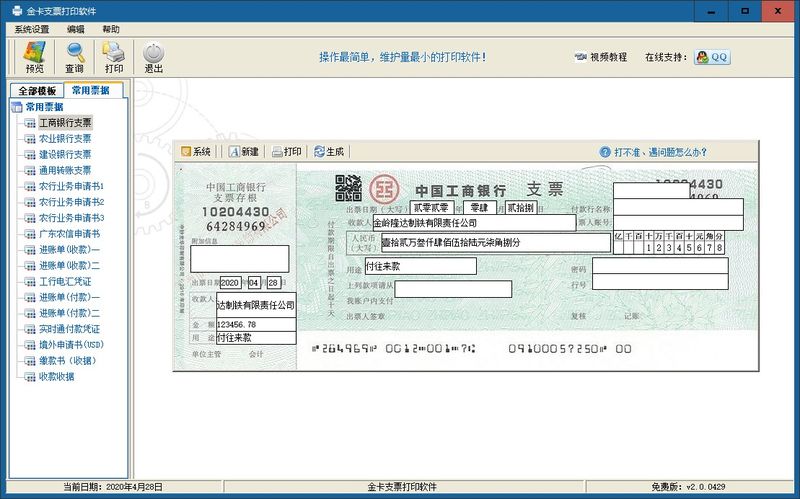
Task: Click 生成 in the cheque toolbar
Action: (329, 152)
